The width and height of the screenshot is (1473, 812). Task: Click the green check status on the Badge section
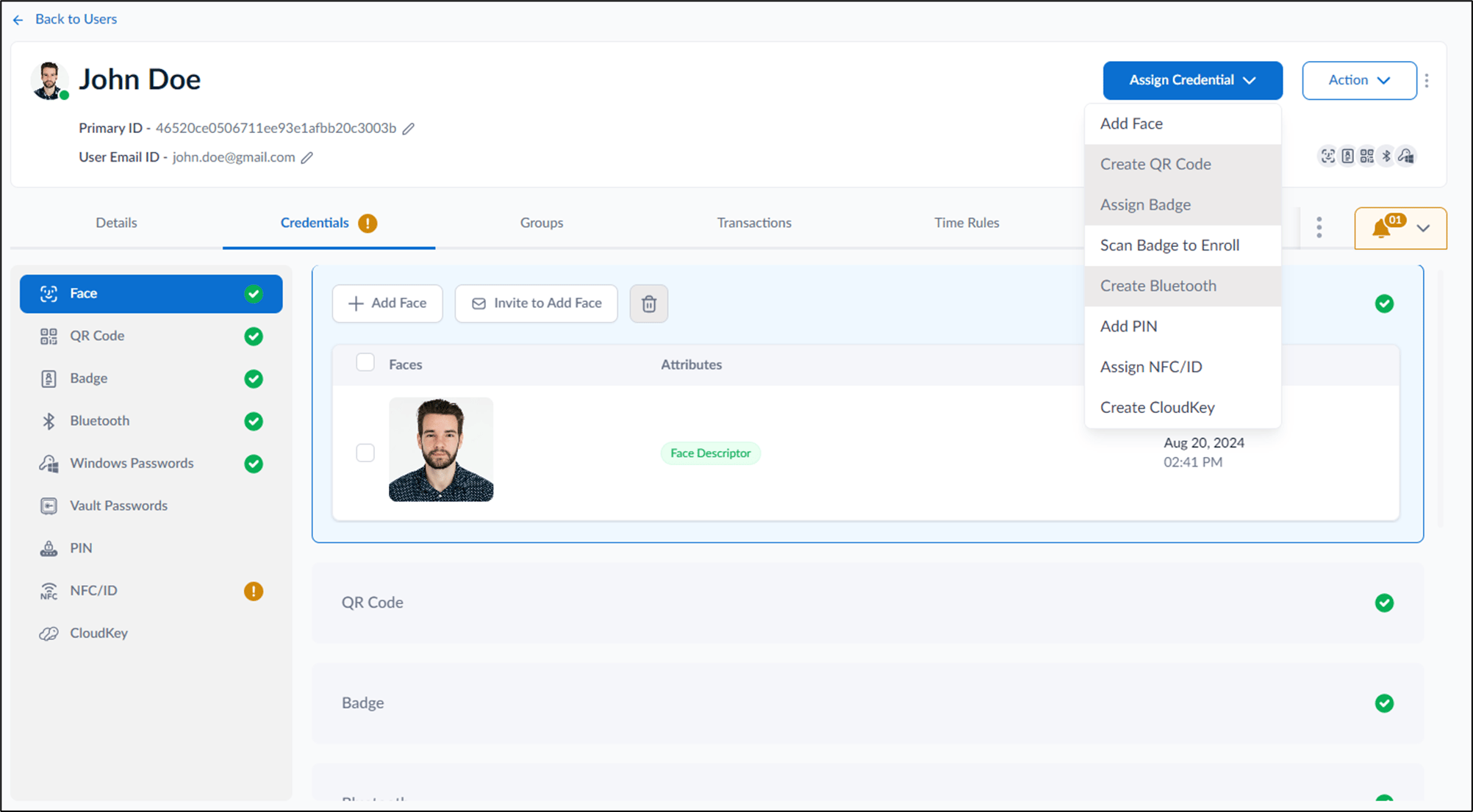tap(1384, 704)
